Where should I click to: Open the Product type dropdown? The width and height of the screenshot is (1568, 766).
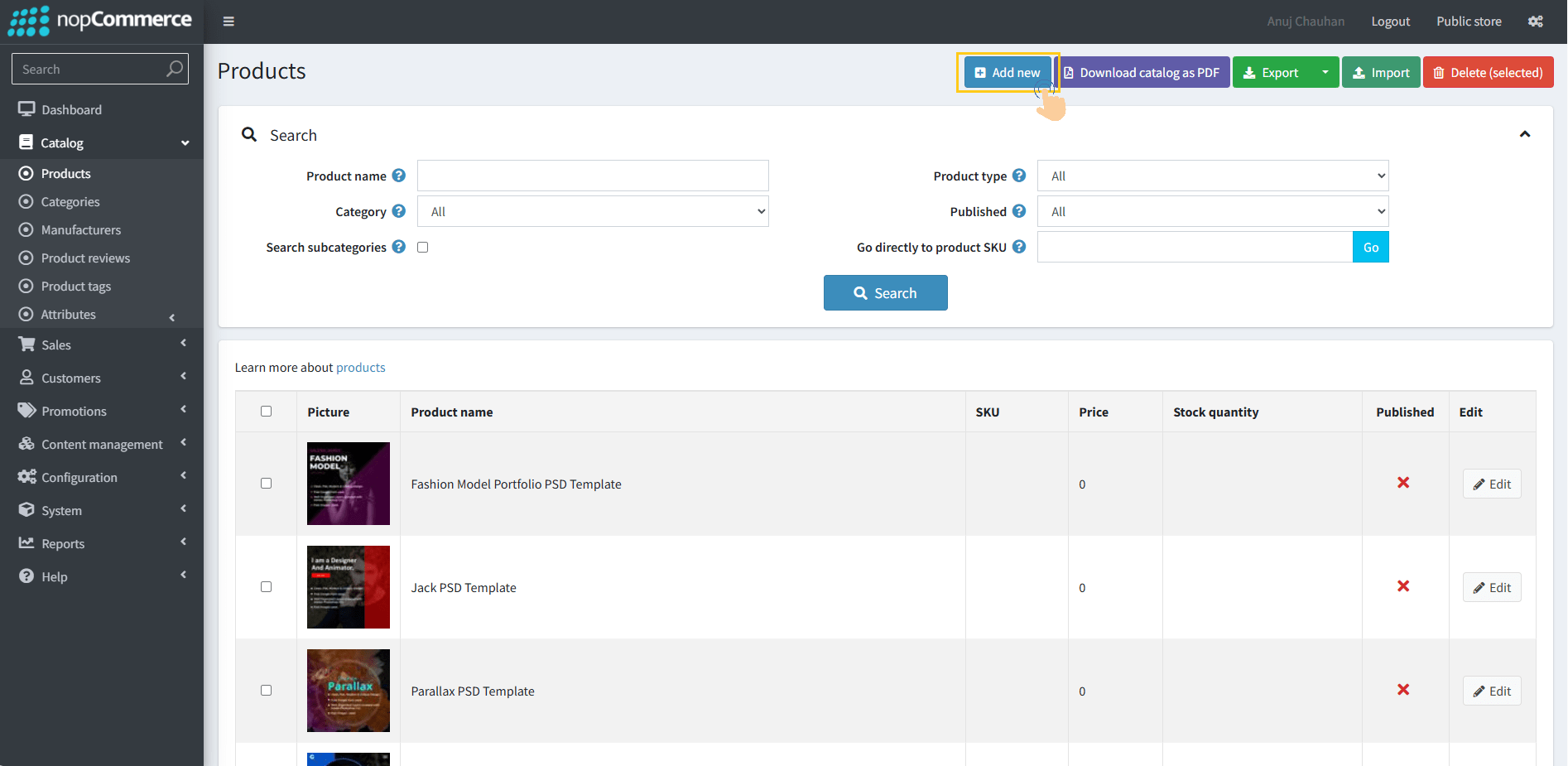tap(1212, 176)
